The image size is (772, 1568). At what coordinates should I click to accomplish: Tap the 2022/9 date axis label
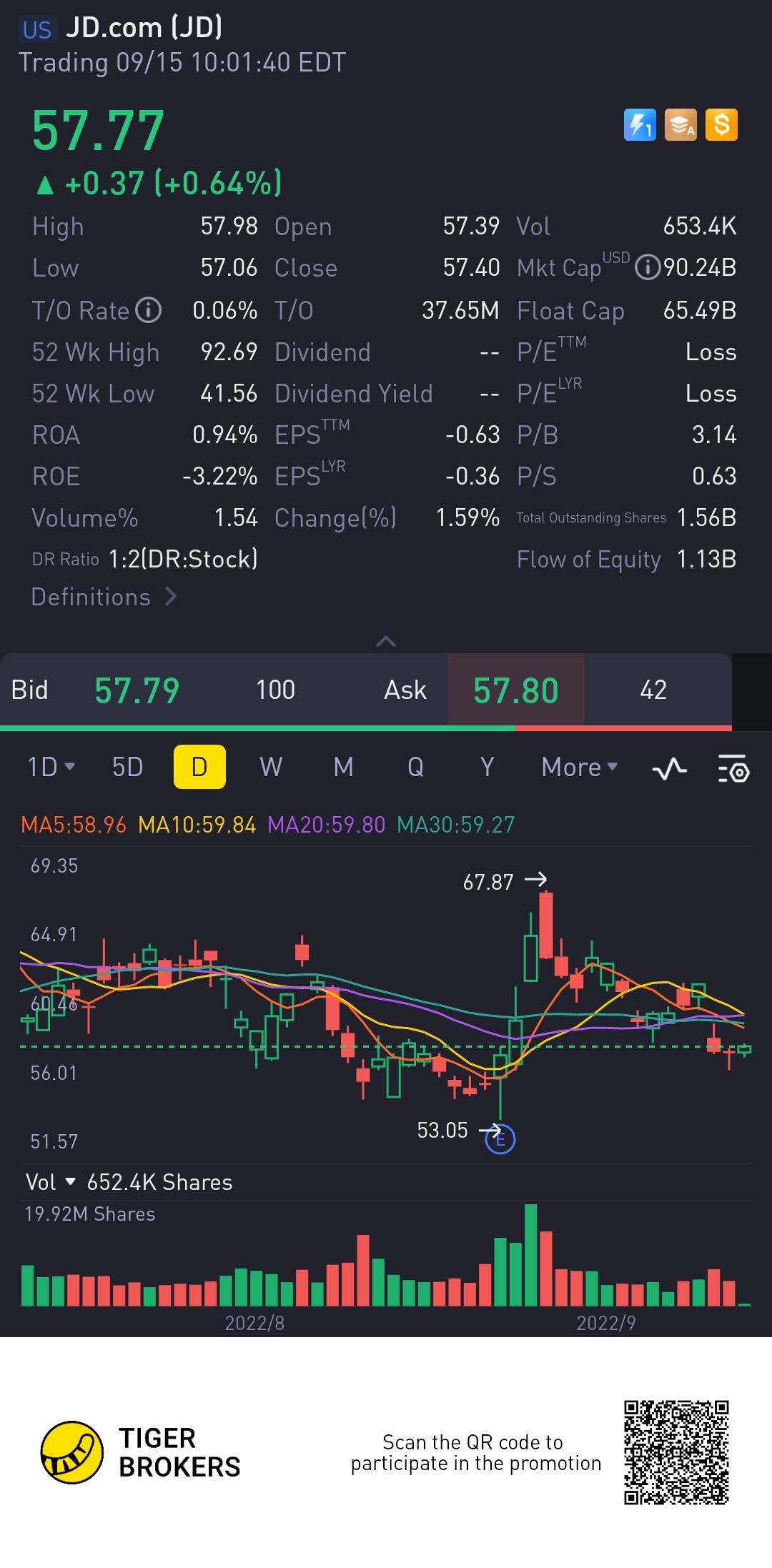606,1323
